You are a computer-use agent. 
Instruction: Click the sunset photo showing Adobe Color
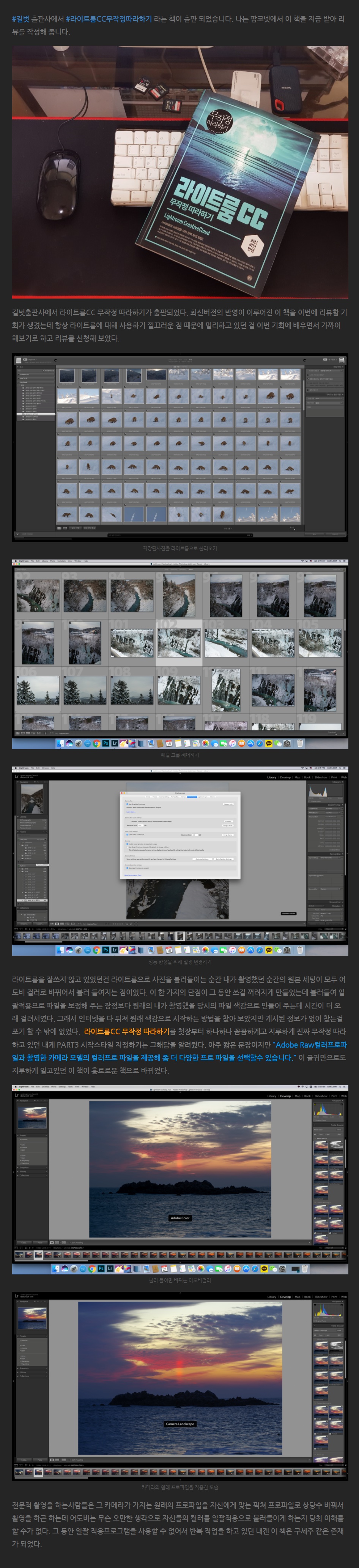(180, 1169)
